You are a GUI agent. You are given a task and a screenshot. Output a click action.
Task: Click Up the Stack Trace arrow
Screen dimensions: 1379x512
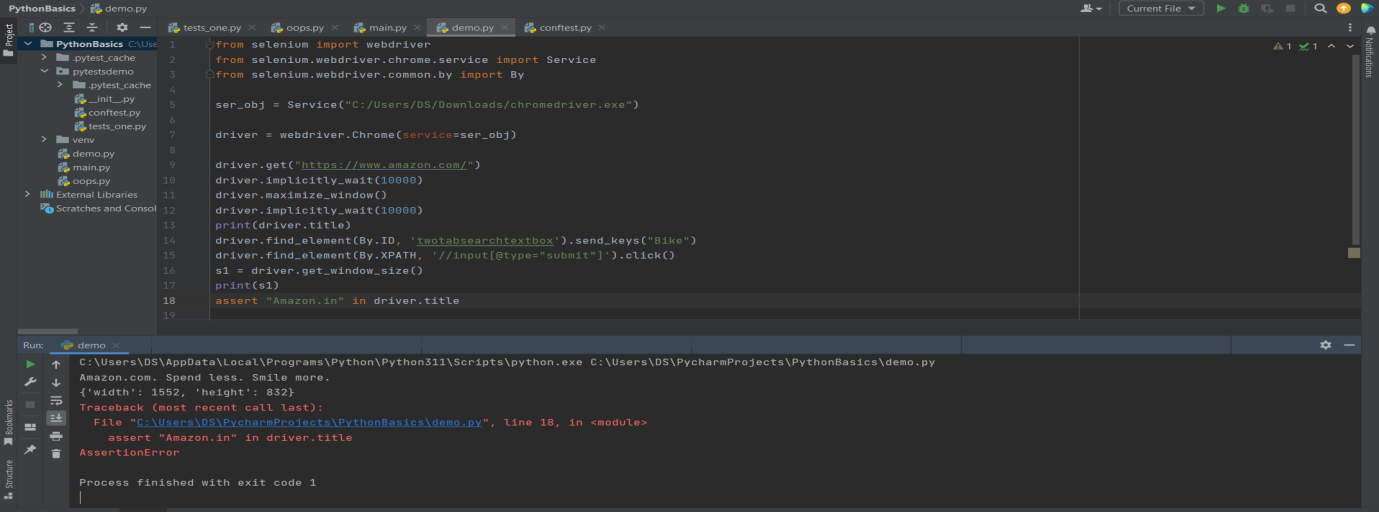click(x=56, y=365)
